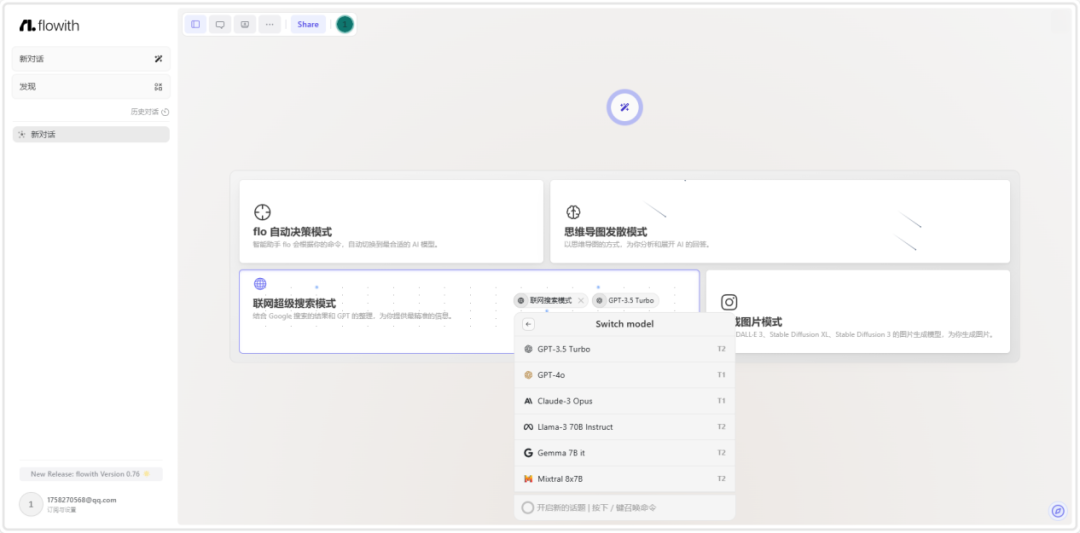This screenshot has width=1080, height=533.
Task: Choose the 思维导图发散模式 card
Action: click(x=780, y=221)
